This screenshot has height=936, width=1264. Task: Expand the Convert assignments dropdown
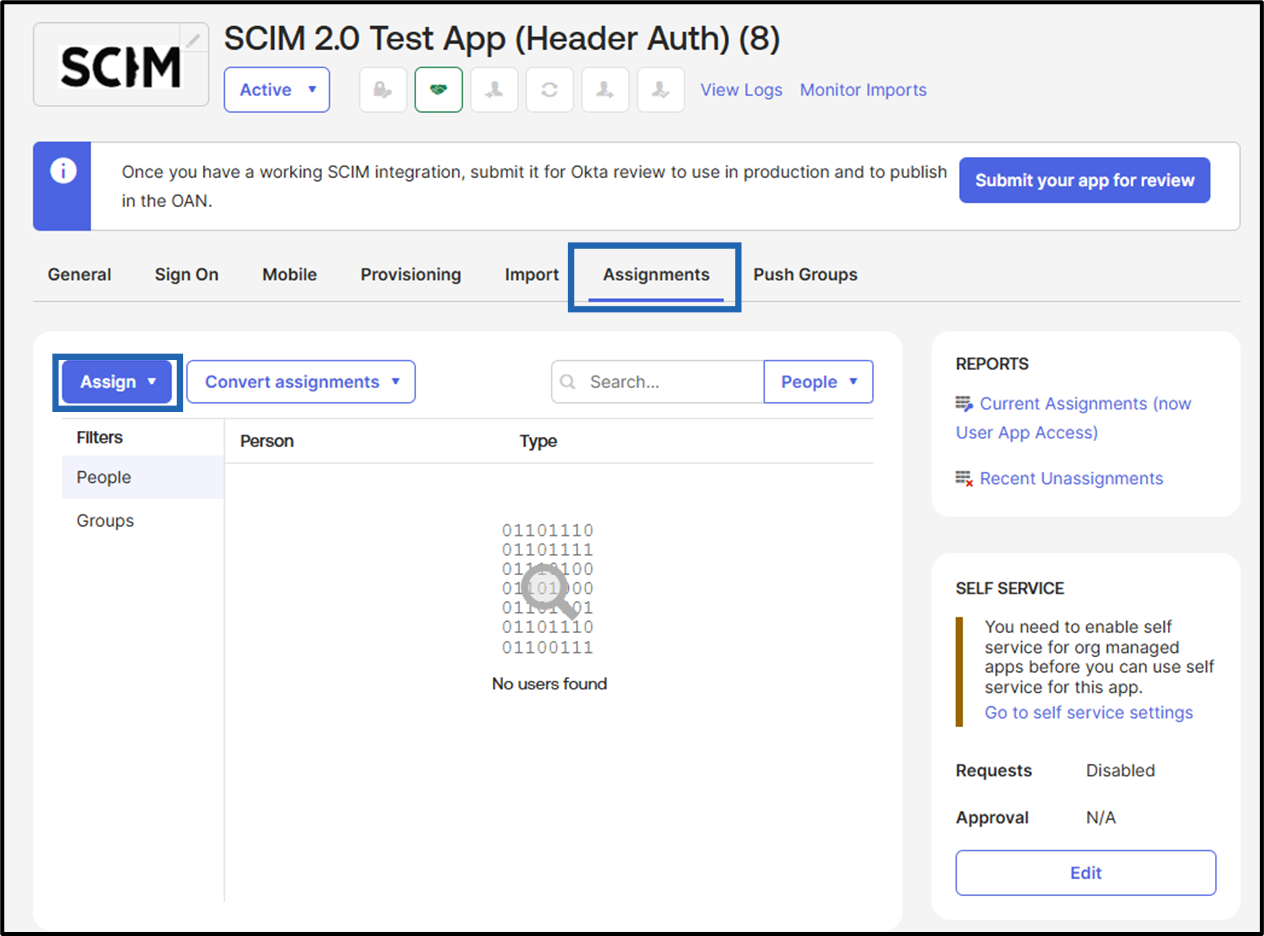(301, 382)
